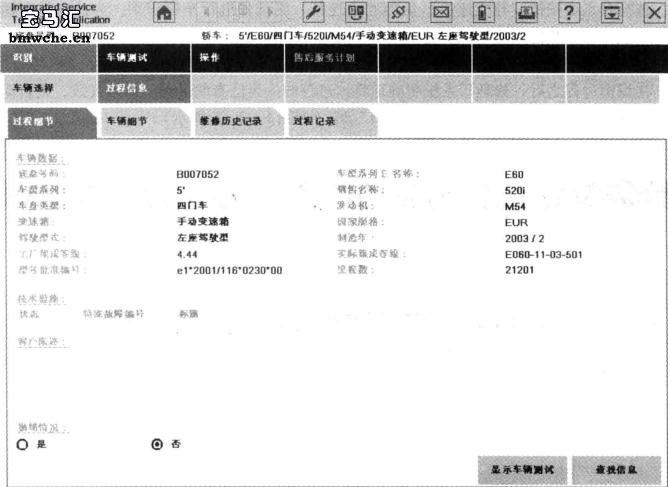
Task: Click the sales name value 520i
Action: tap(515, 190)
